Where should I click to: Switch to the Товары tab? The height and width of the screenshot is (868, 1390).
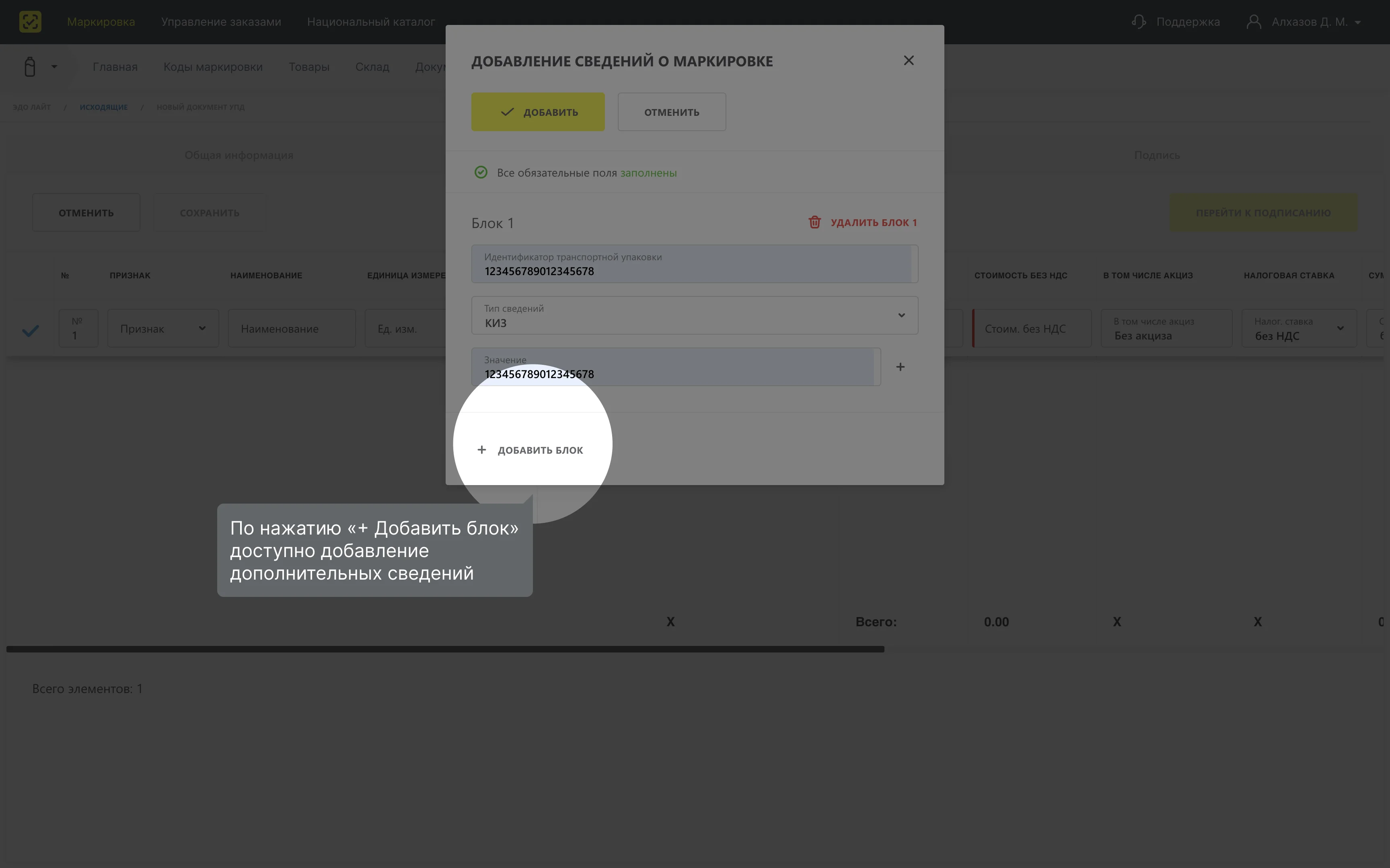tap(309, 67)
